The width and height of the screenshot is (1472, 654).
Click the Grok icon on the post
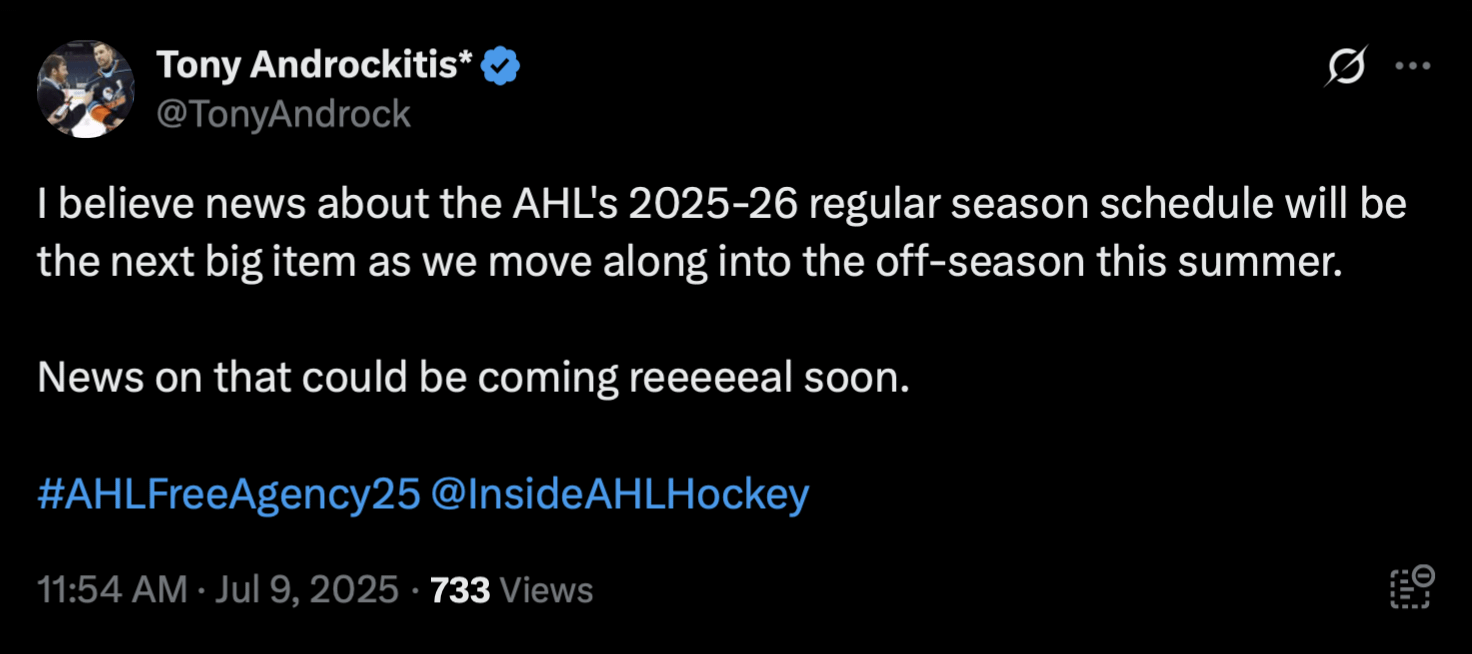click(1346, 67)
